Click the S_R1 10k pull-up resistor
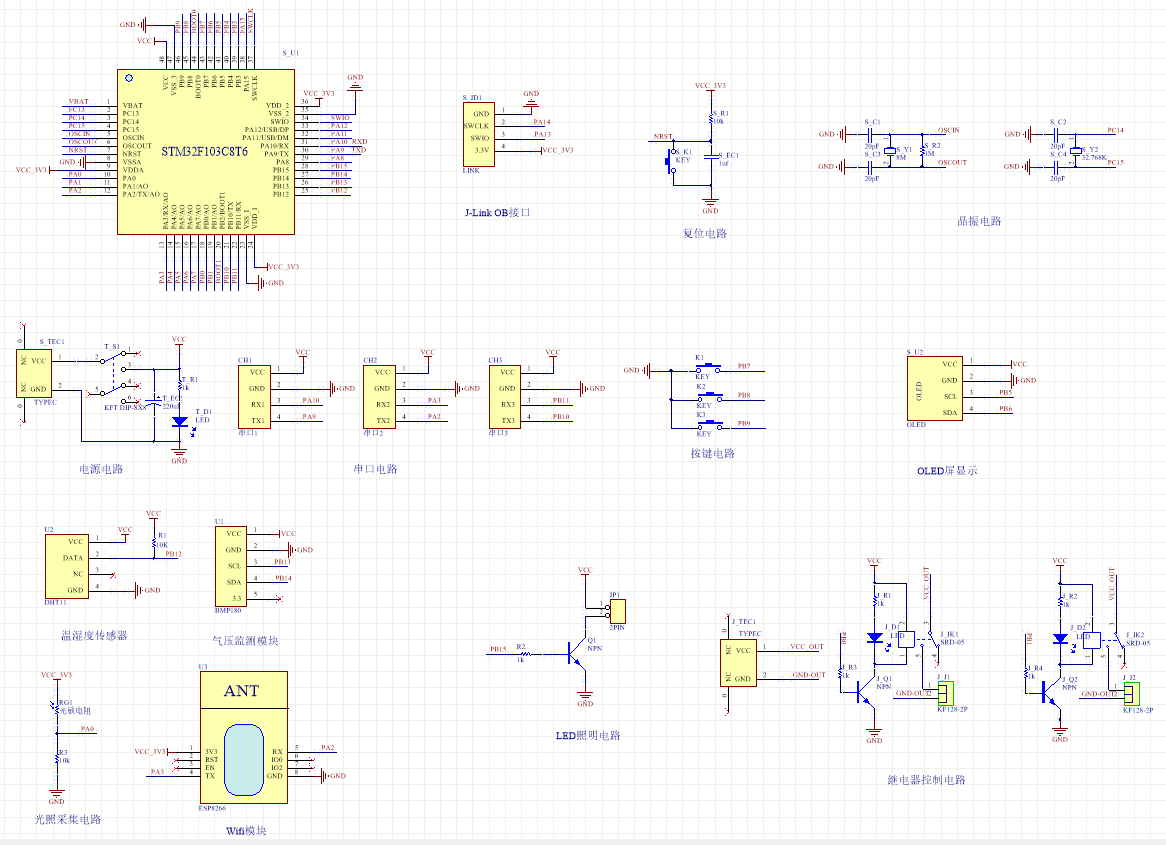The image size is (1166, 845). (x=712, y=117)
